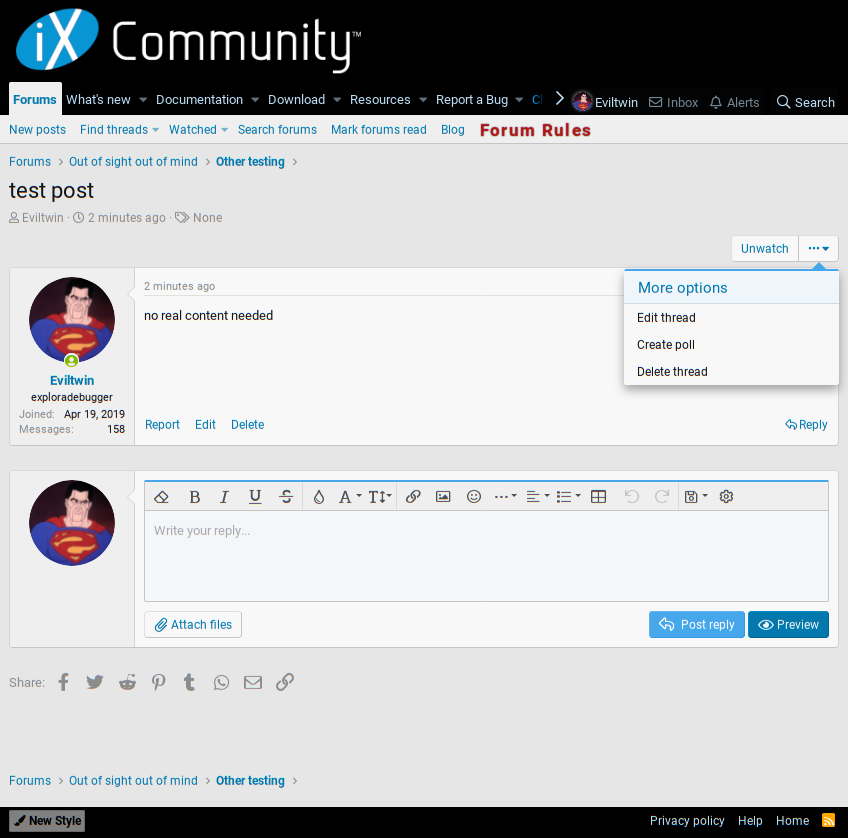
Task: Toggle Underline formatting in editor
Action: [x=255, y=496]
